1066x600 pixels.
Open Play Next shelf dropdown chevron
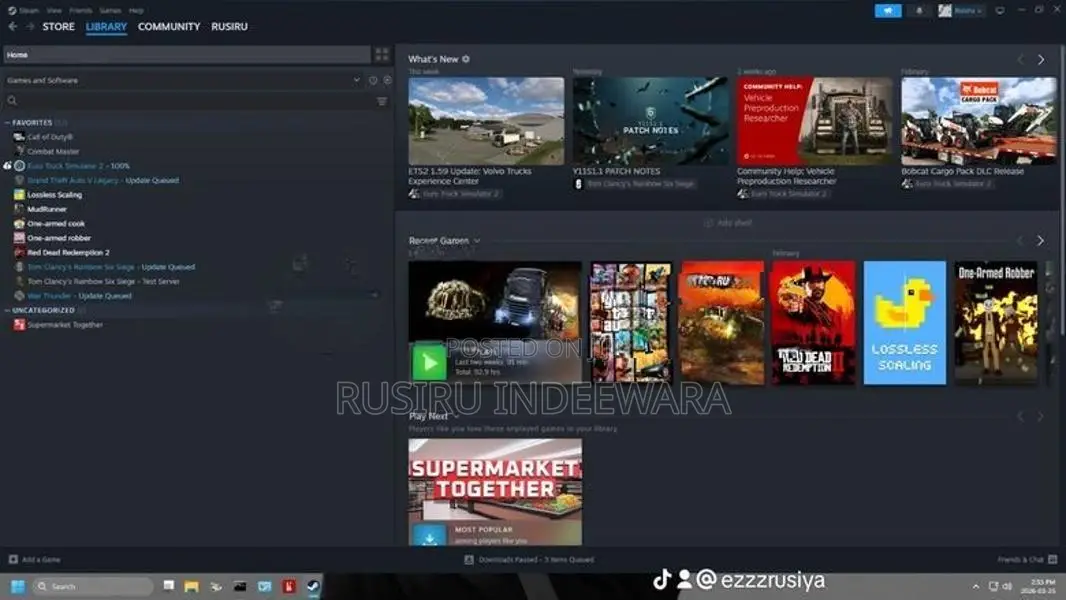[456, 416]
